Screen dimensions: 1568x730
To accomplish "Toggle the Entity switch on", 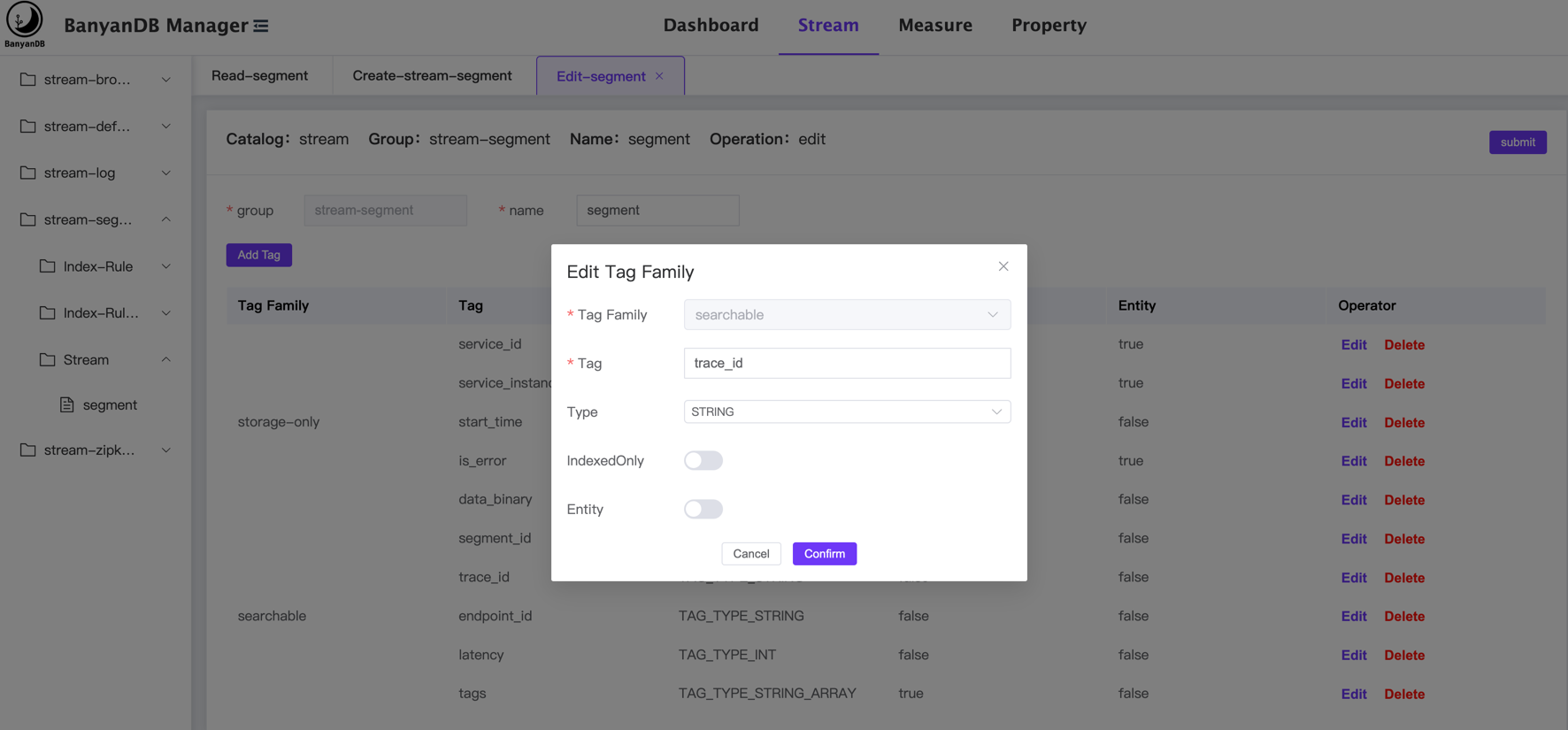I will tap(703, 509).
